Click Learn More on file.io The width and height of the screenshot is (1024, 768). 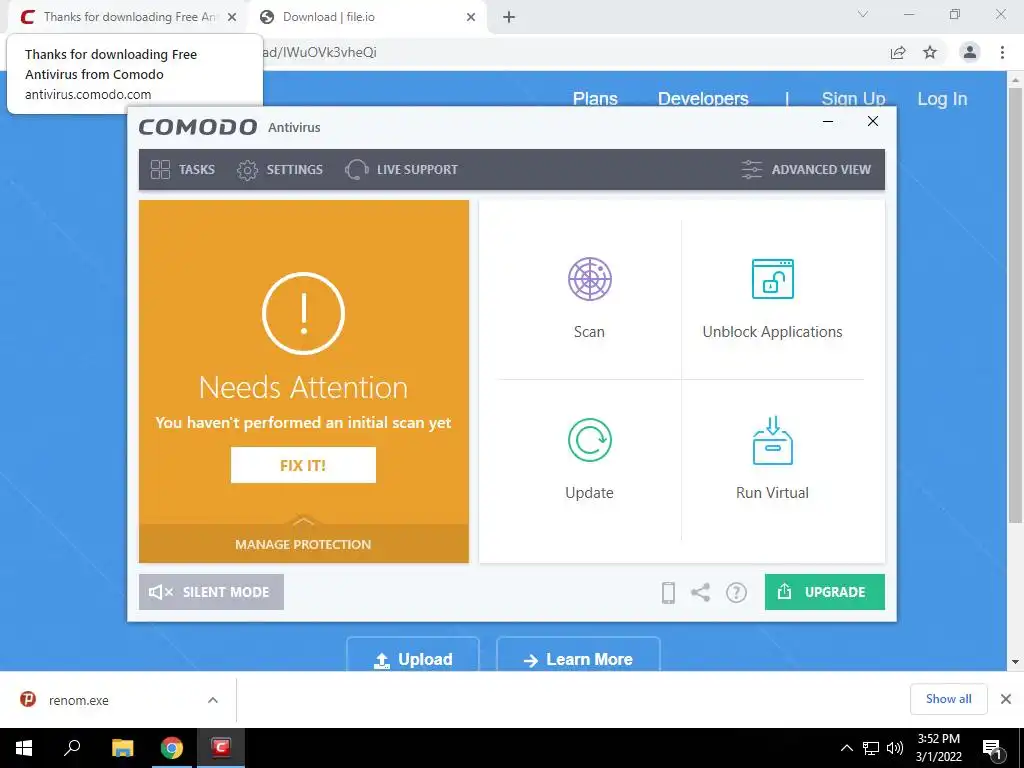578,656
